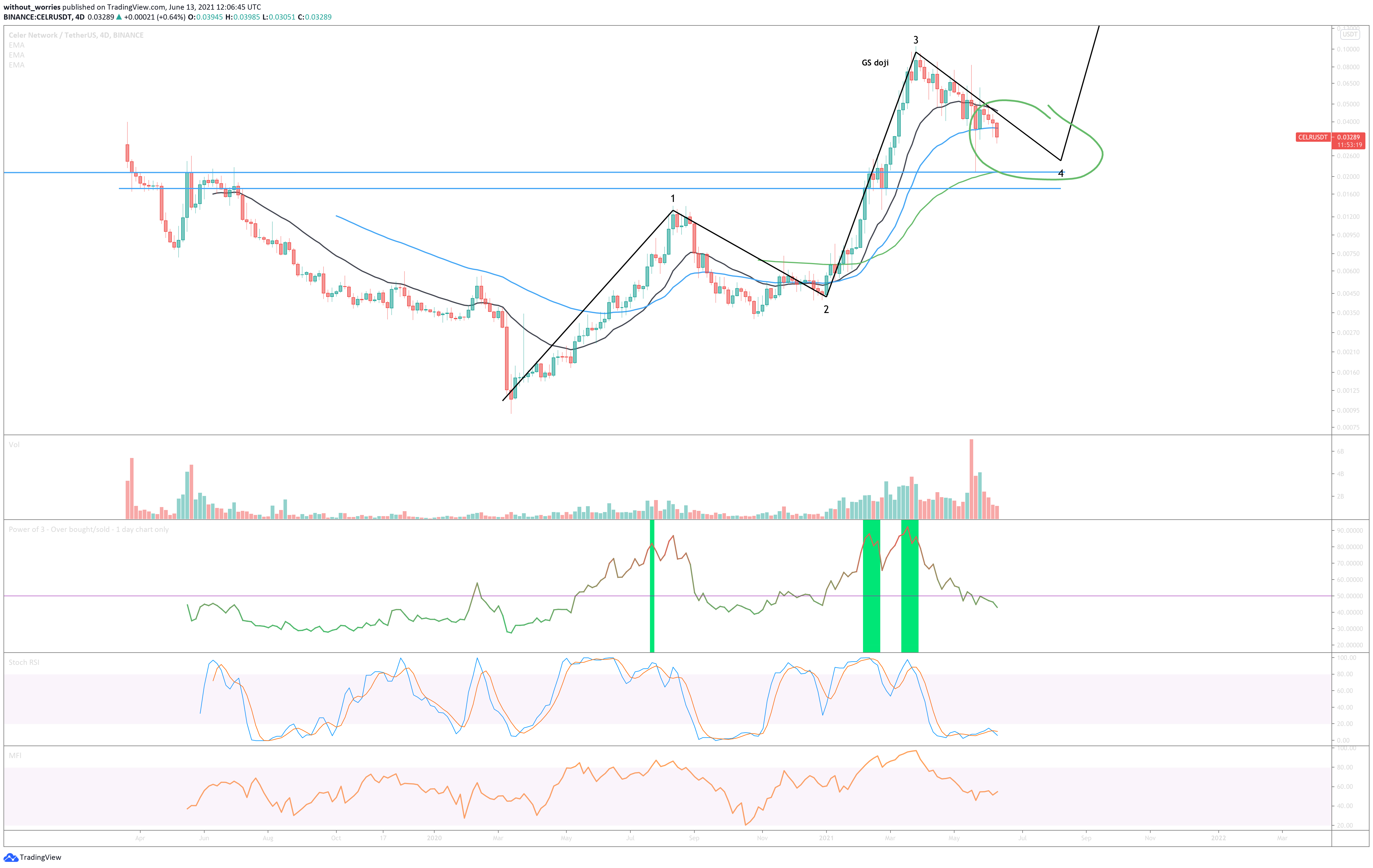Click the Aug label on time axis
The height and width of the screenshot is (868, 1373).
[x=268, y=838]
